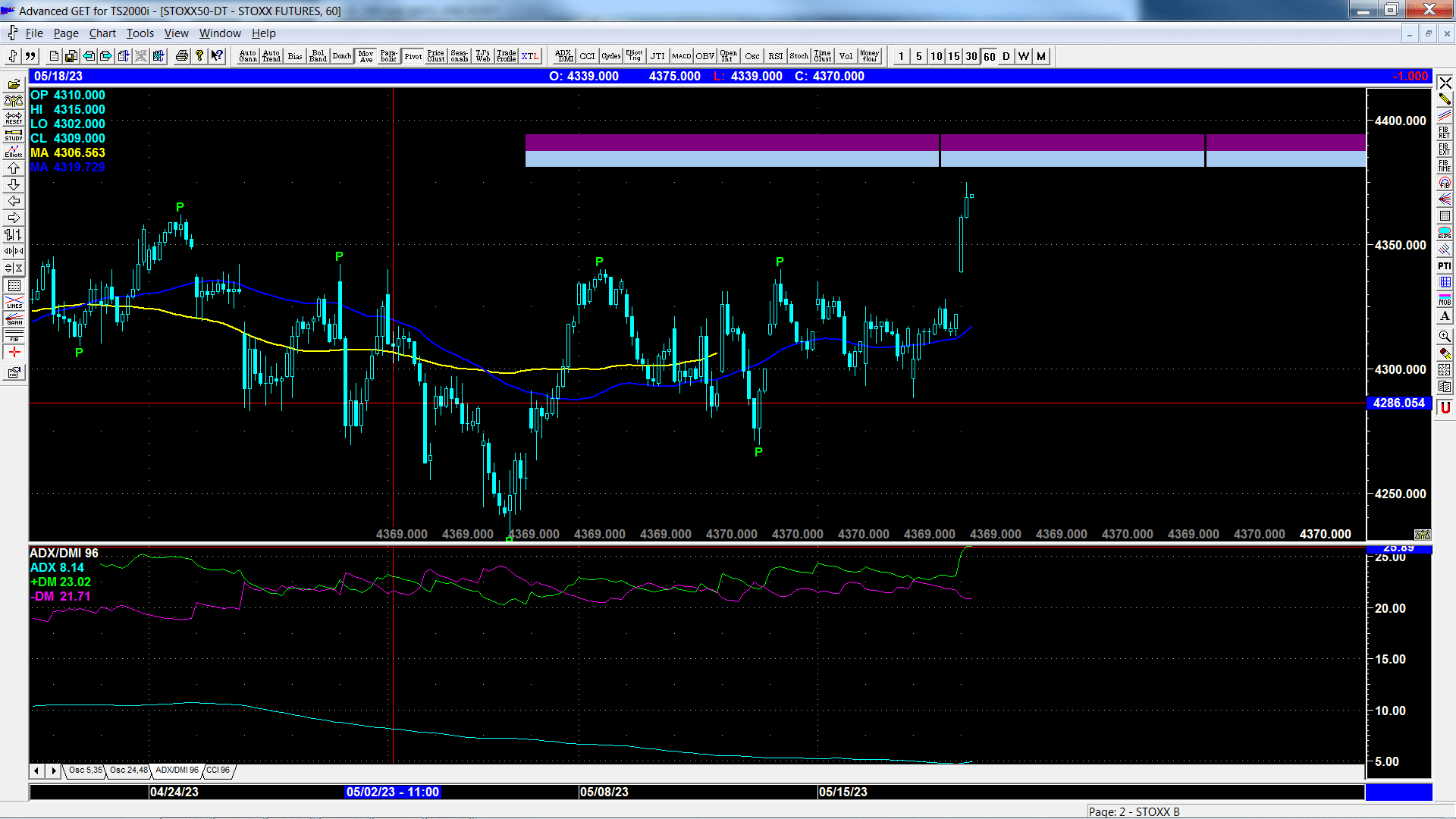Open the Page menu
The width and height of the screenshot is (1456, 819).
[66, 33]
